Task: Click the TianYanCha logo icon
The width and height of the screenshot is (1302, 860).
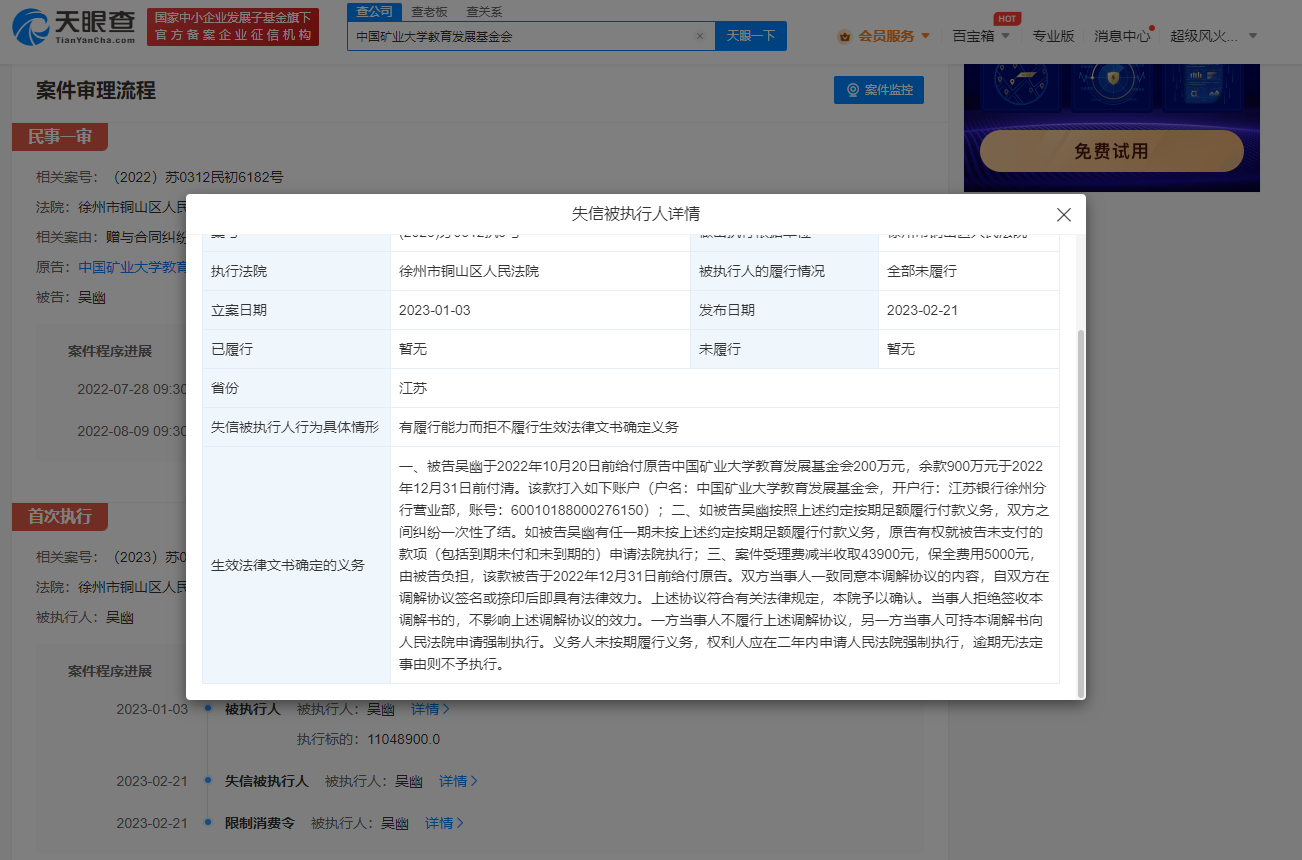Action: (31, 27)
